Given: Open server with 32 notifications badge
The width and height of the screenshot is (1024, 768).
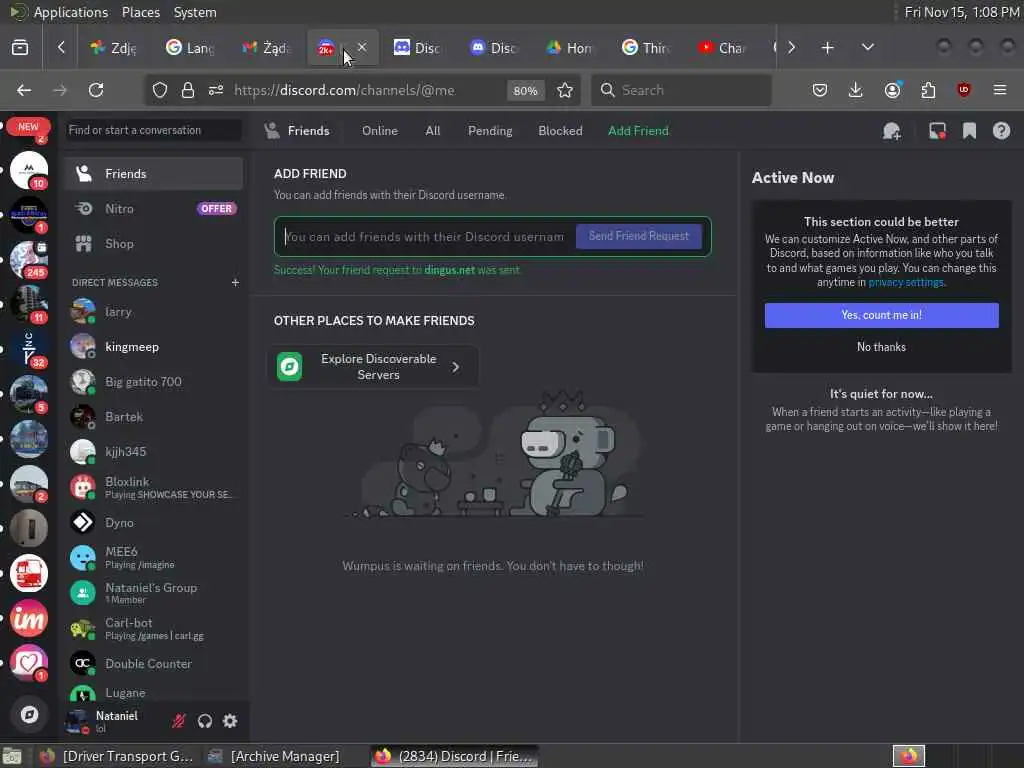Looking at the screenshot, I should coord(29,349).
